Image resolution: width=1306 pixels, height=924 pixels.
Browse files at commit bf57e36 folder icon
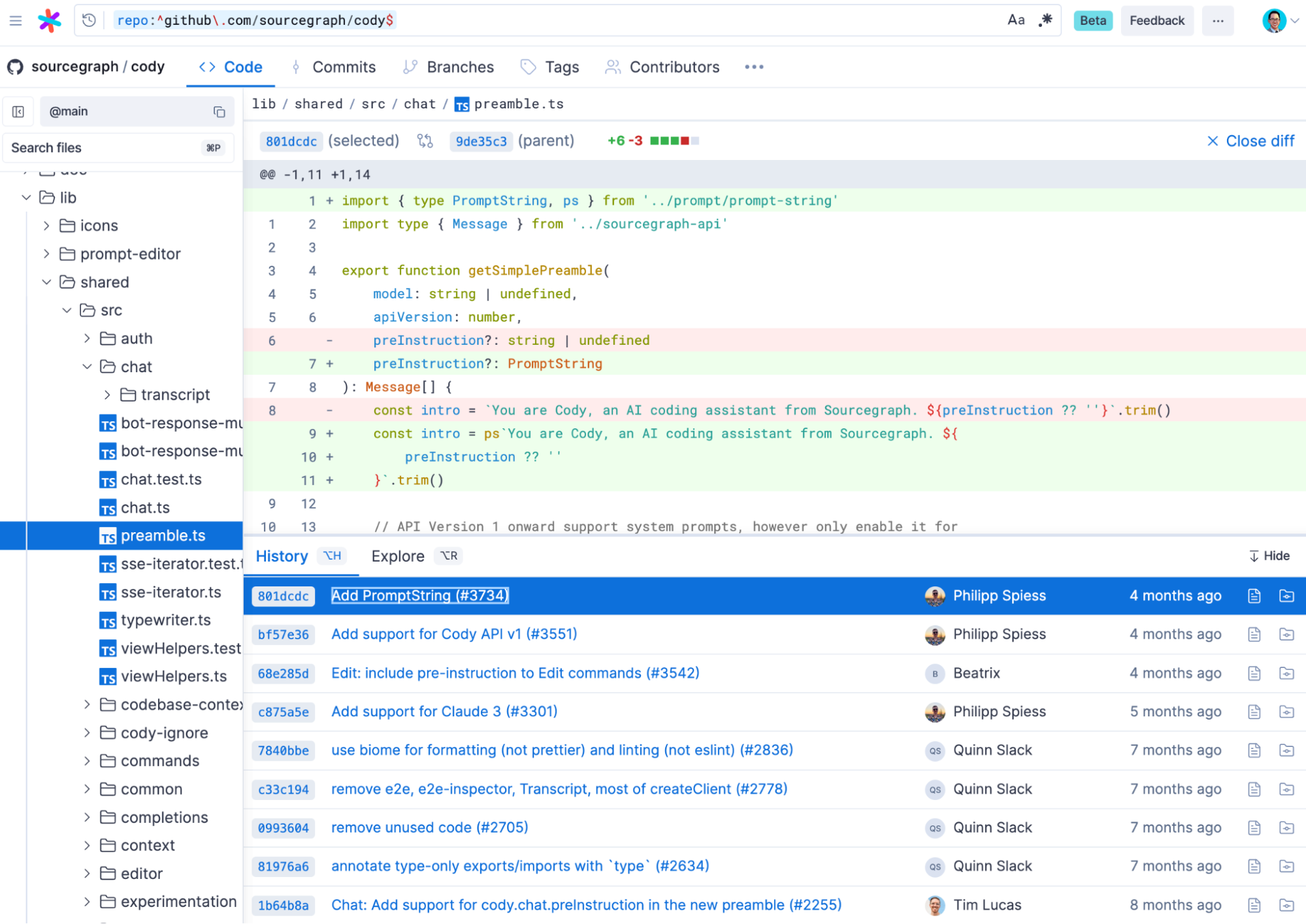(1286, 635)
